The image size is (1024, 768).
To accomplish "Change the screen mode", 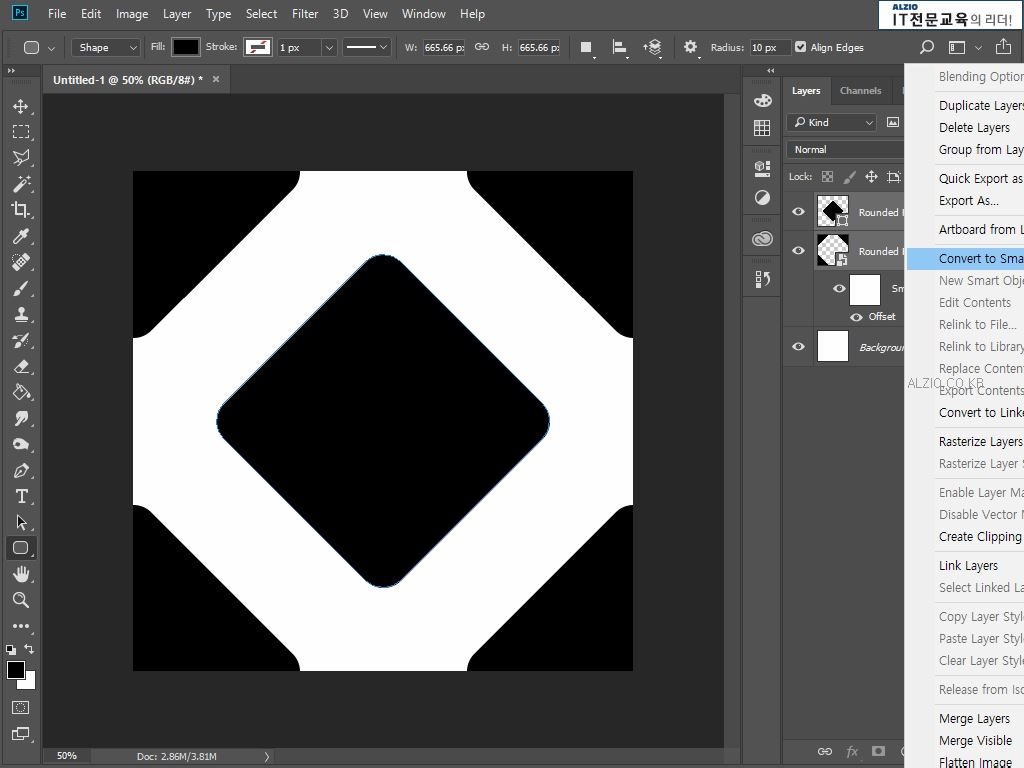I will 21,734.
